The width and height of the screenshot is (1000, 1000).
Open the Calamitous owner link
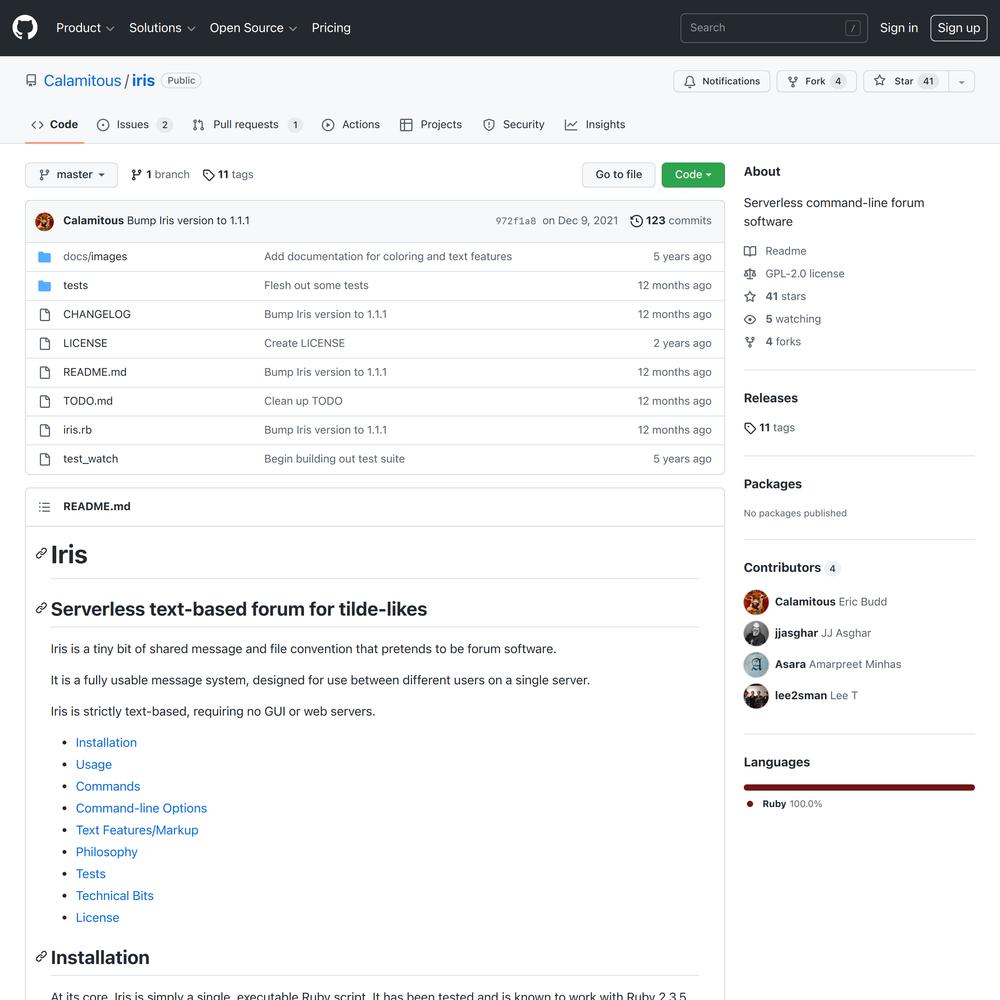(82, 81)
